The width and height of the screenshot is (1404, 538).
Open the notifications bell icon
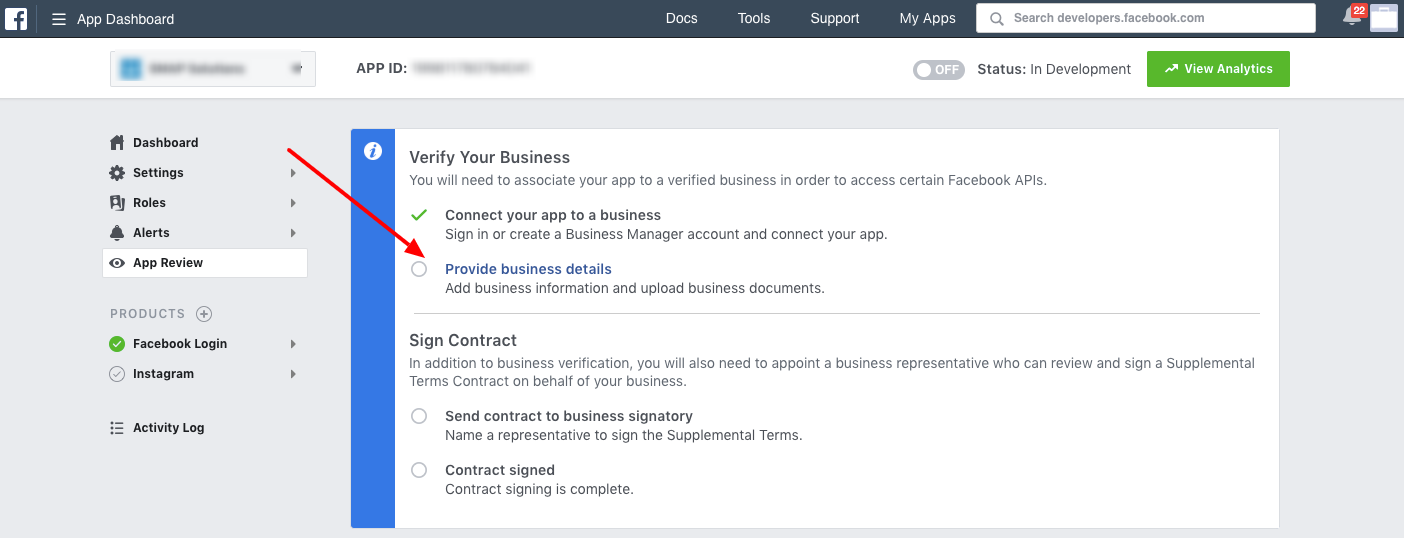tap(1352, 18)
